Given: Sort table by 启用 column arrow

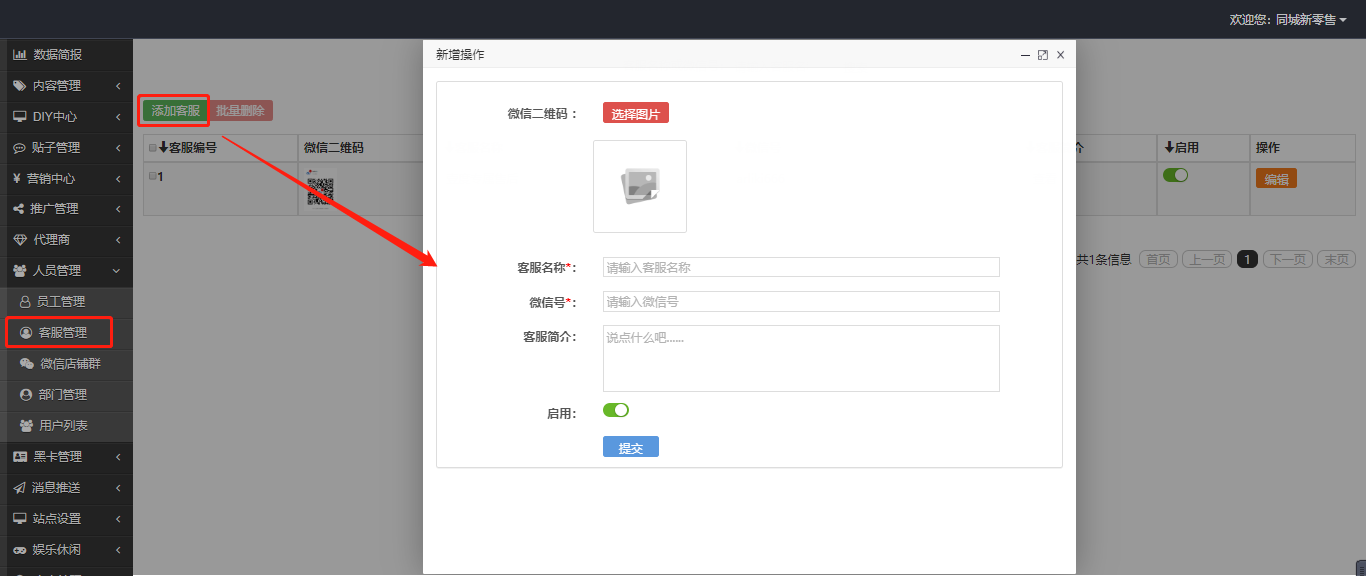Looking at the screenshot, I should (1170, 148).
